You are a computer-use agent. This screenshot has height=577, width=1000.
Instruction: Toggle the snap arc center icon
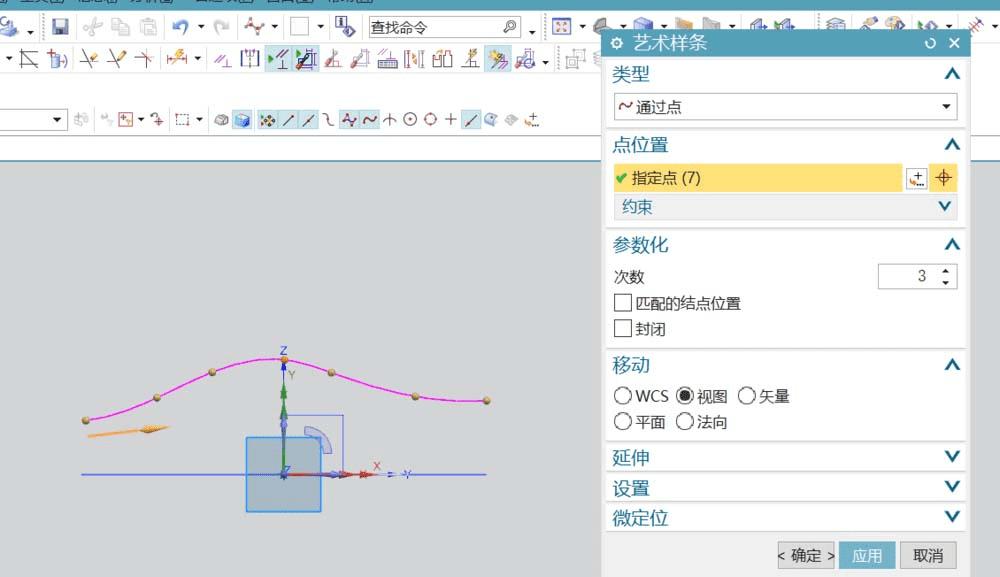pos(410,119)
